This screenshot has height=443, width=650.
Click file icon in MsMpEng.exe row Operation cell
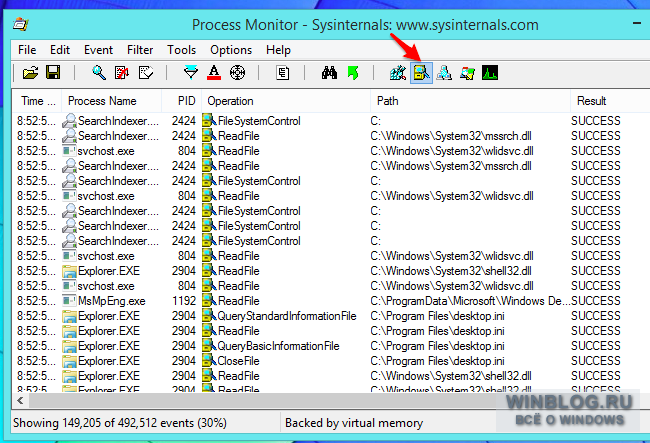pyautogui.click(x=209, y=301)
